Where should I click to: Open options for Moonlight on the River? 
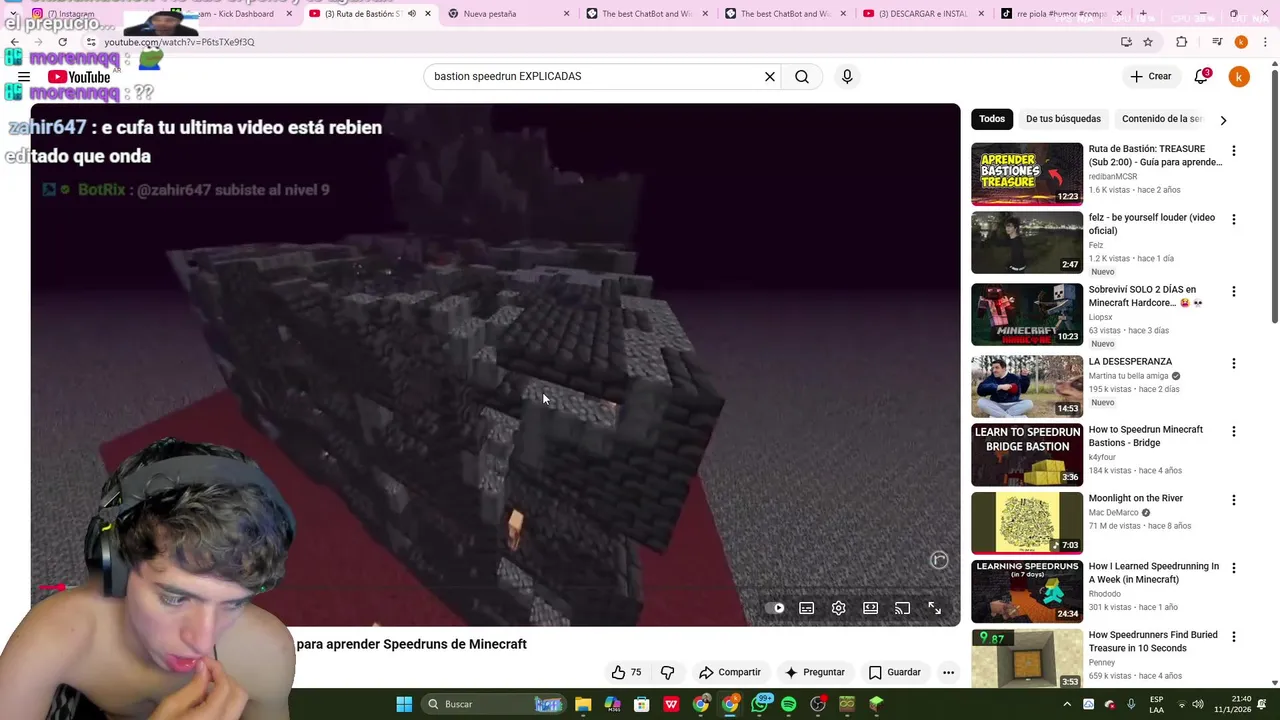(1233, 500)
